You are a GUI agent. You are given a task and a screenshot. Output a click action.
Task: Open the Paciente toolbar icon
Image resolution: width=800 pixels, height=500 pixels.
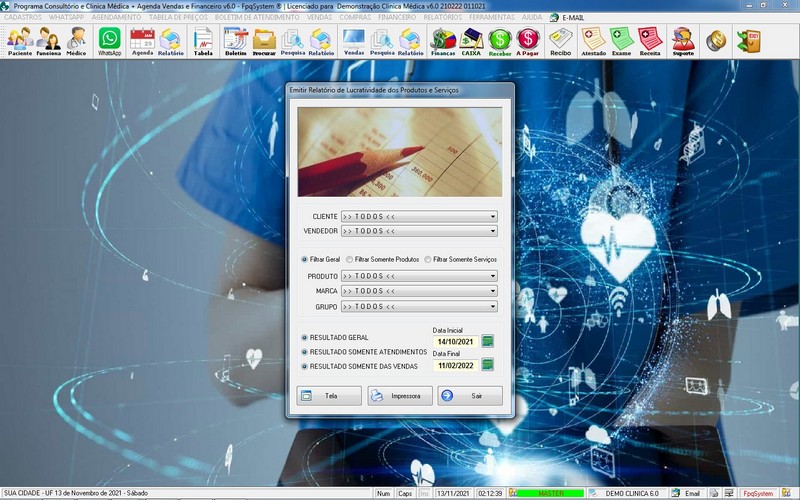(x=20, y=40)
